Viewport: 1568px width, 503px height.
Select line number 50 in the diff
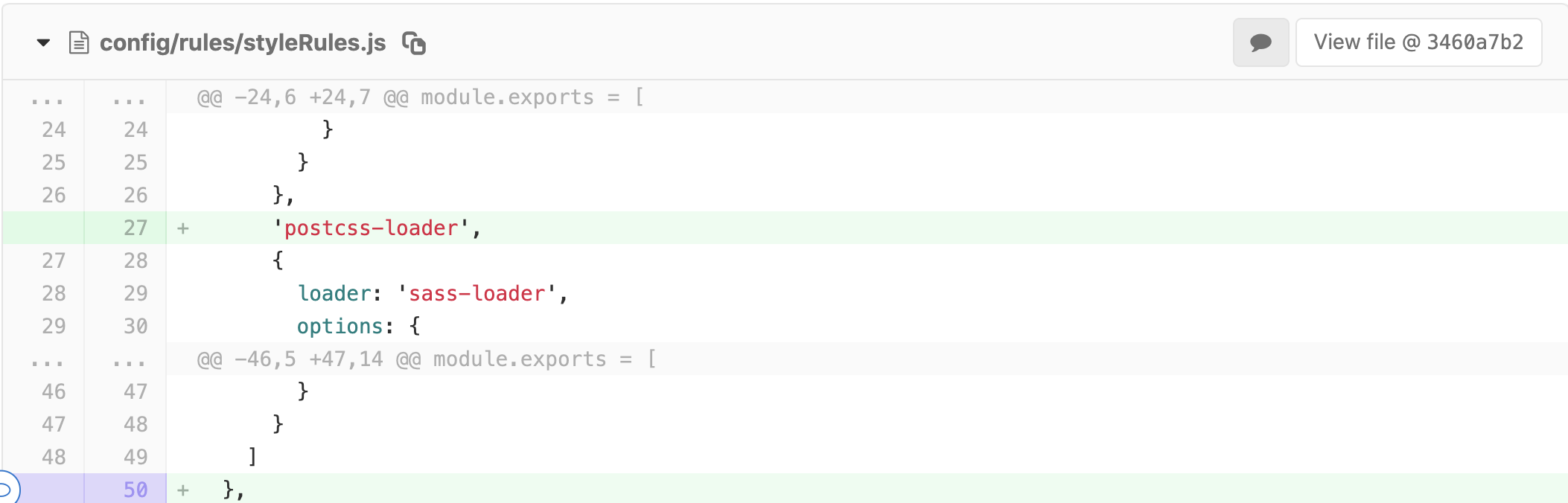click(x=136, y=490)
